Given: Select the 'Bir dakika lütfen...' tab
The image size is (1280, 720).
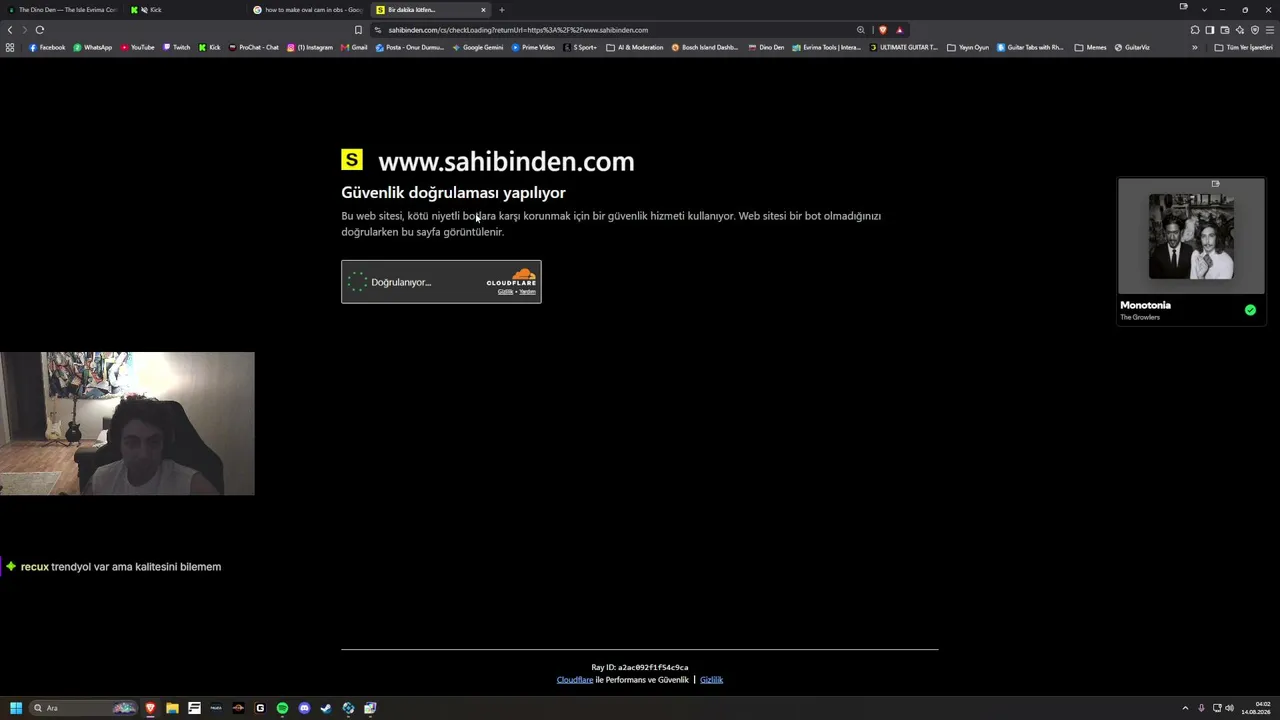Looking at the screenshot, I should tap(431, 10).
